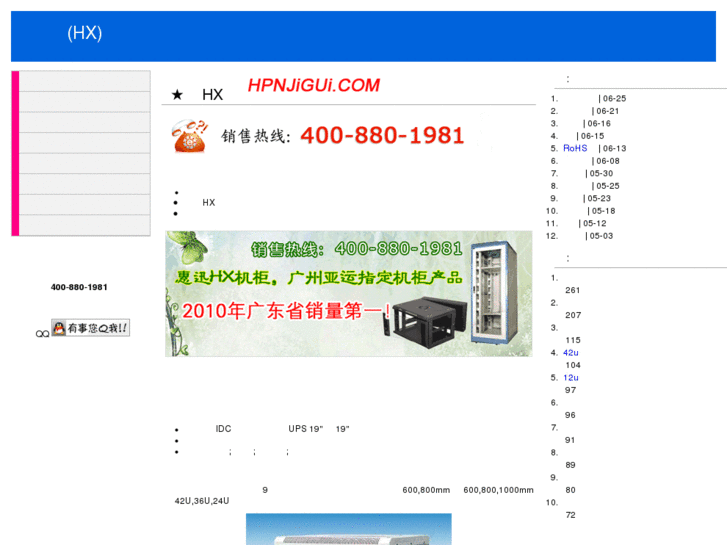
Task: Click the news date 05-03
Action: point(601,236)
